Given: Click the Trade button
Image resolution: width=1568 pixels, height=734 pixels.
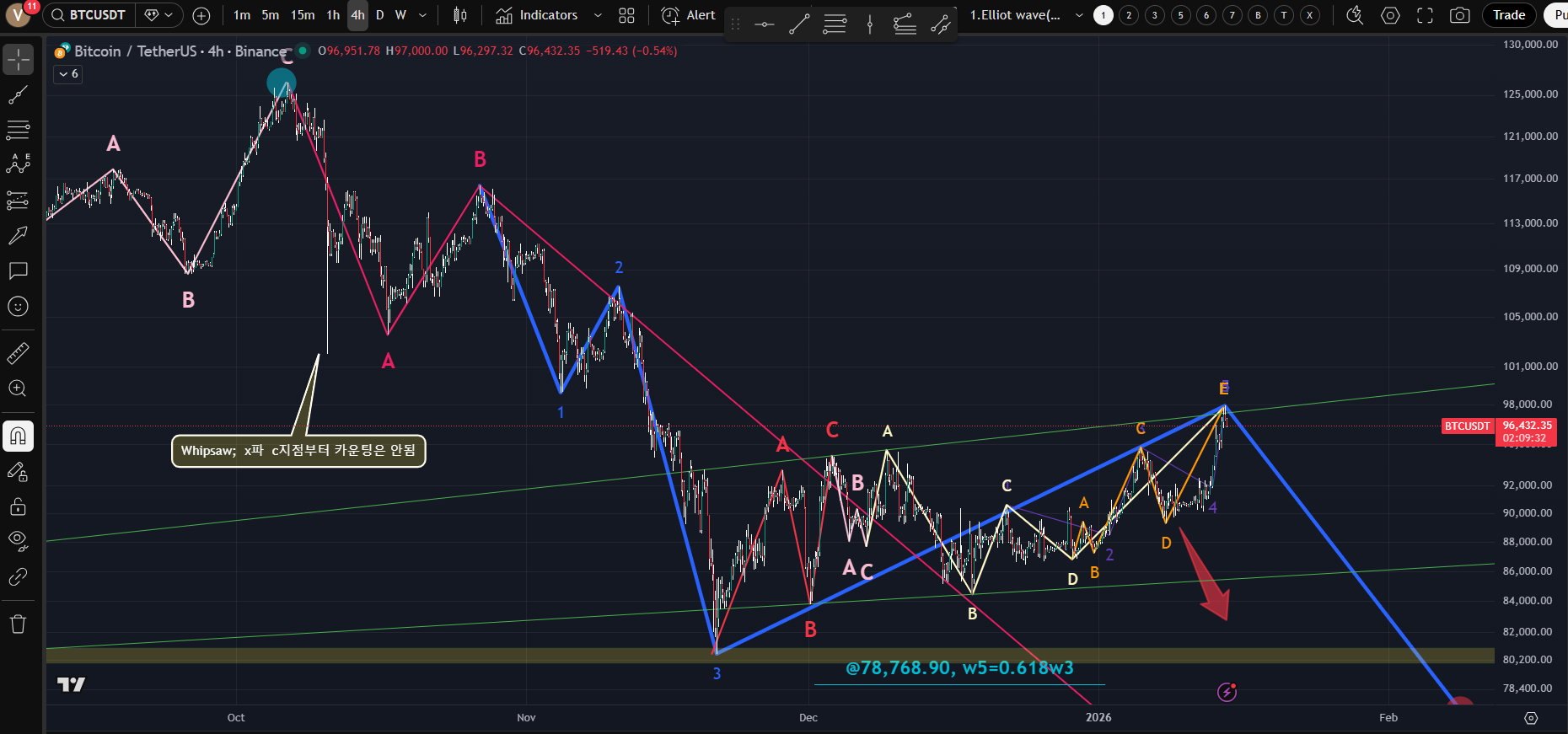Looking at the screenshot, I should coord(1508,15).
